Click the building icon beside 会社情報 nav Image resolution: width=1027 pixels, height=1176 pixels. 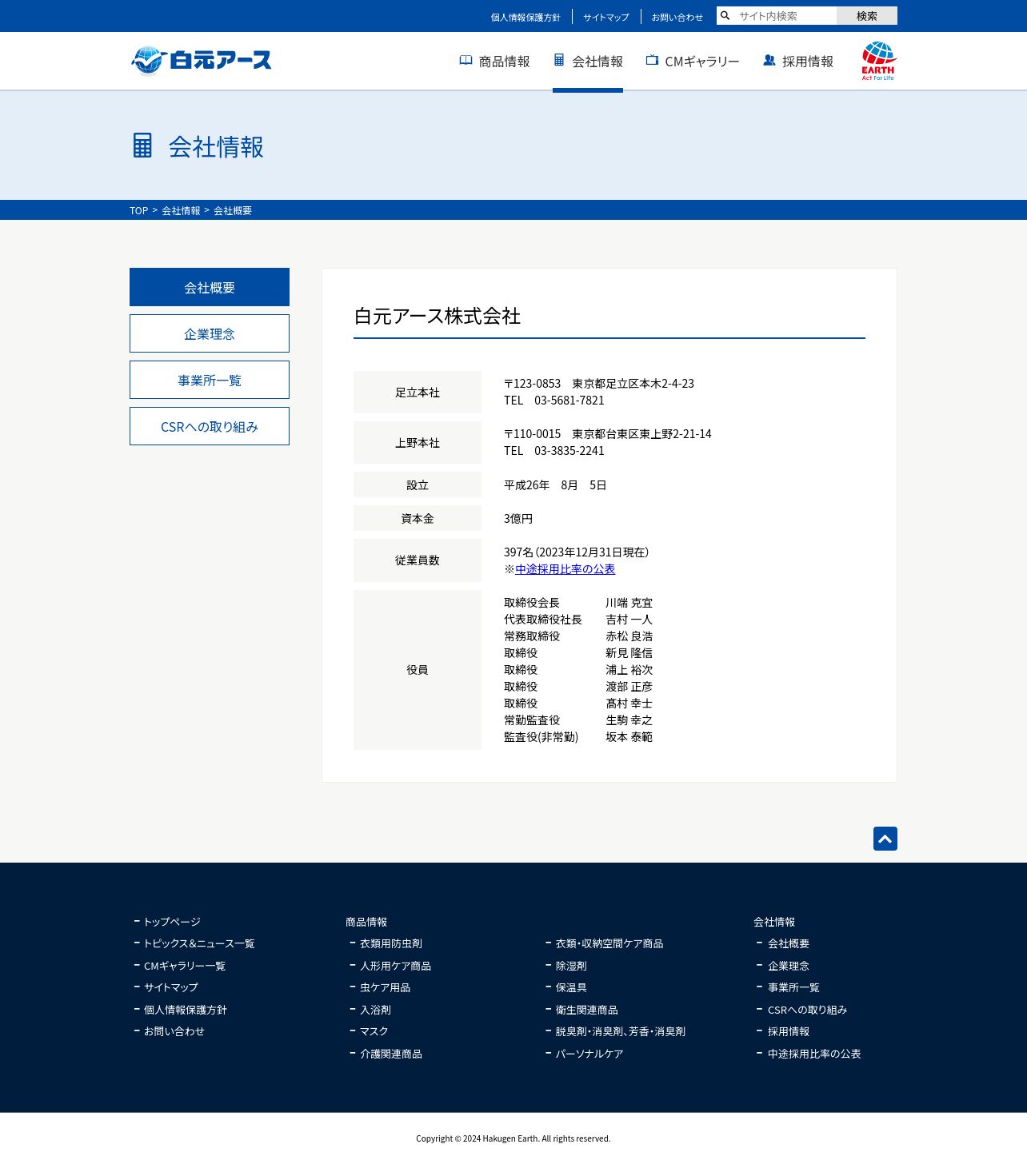coord(559,60)
